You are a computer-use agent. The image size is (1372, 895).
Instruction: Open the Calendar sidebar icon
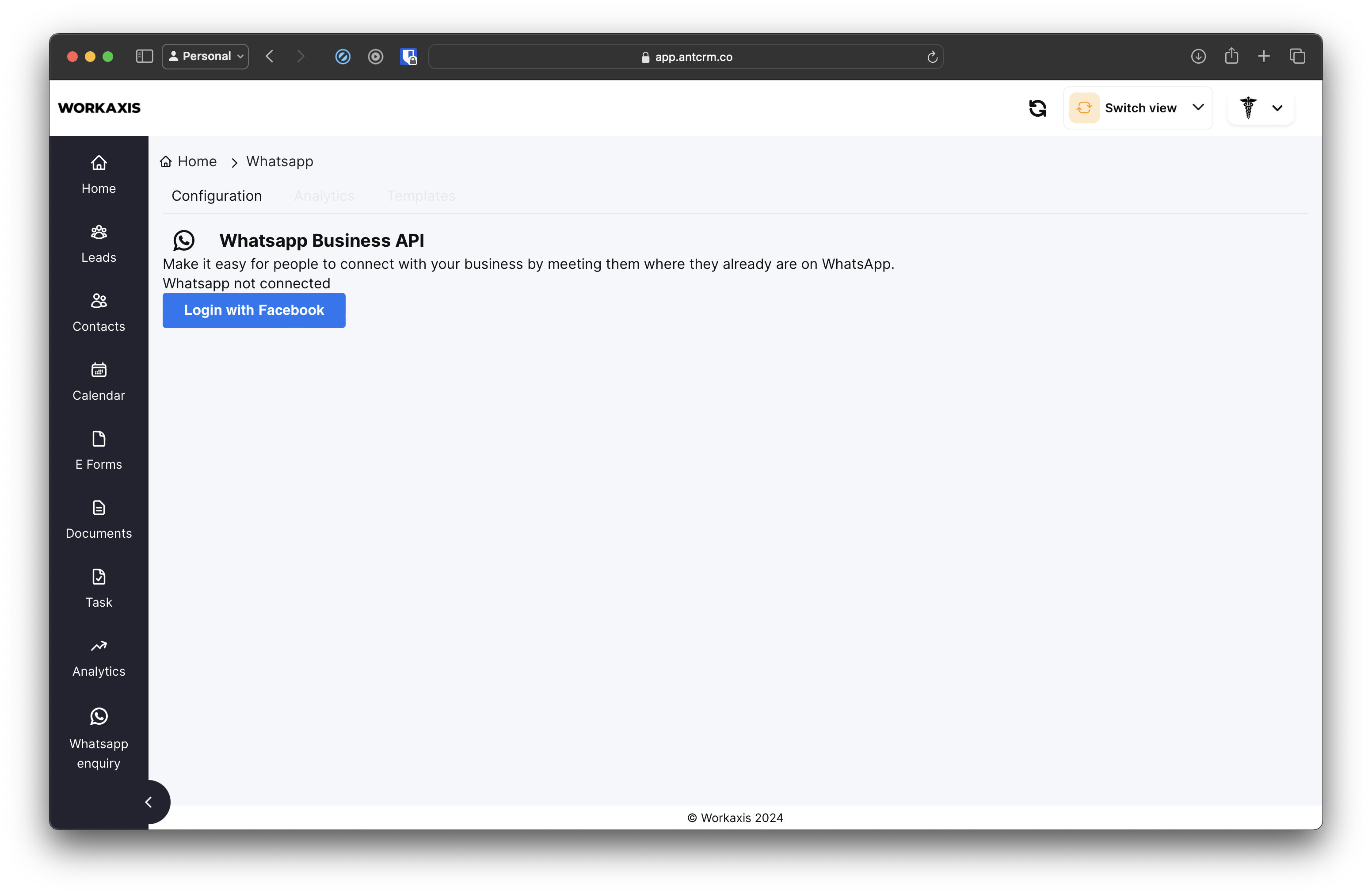[99, 382]
